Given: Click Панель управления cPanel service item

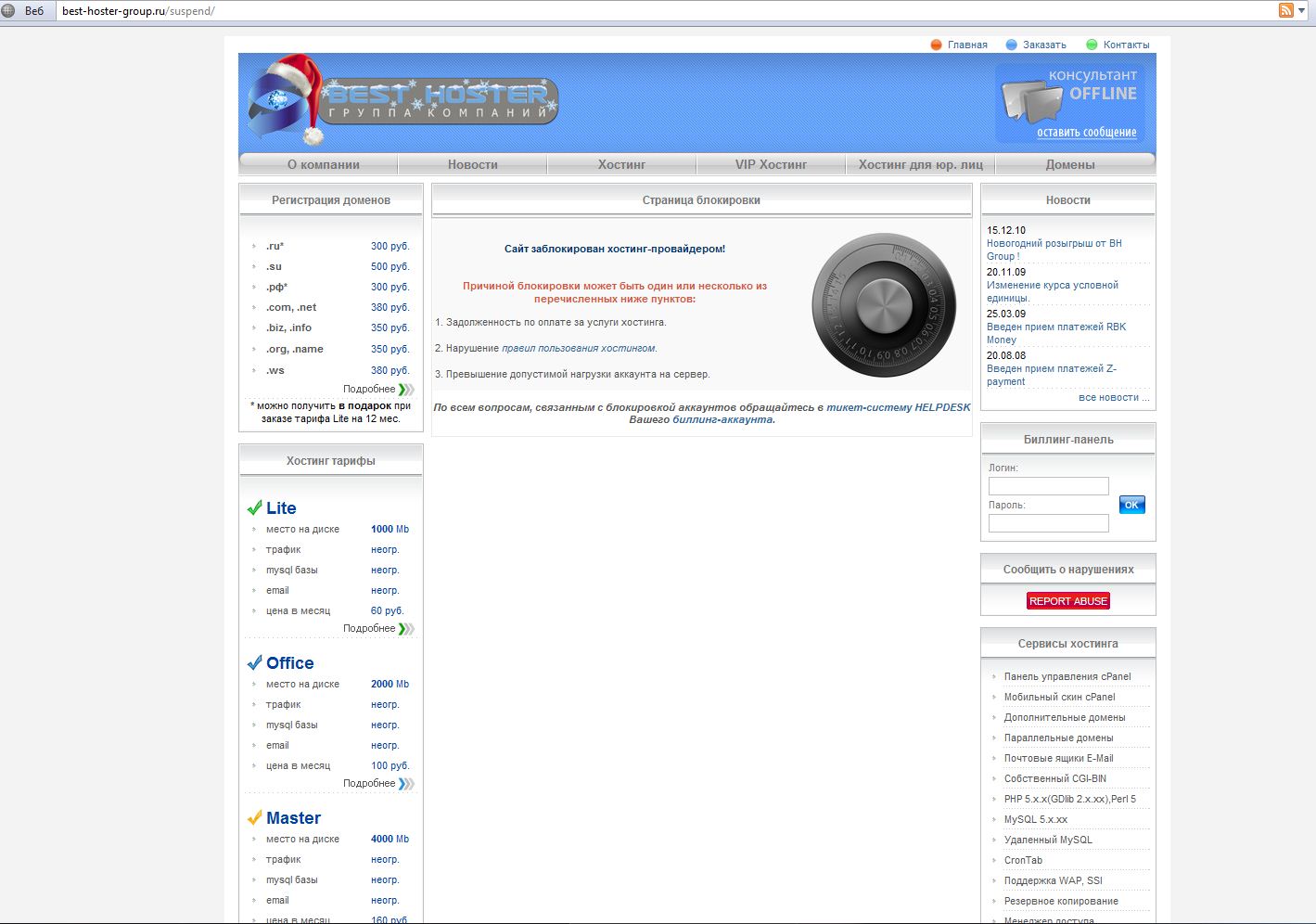Looking at the screenshot, I should pos(1067,676).
